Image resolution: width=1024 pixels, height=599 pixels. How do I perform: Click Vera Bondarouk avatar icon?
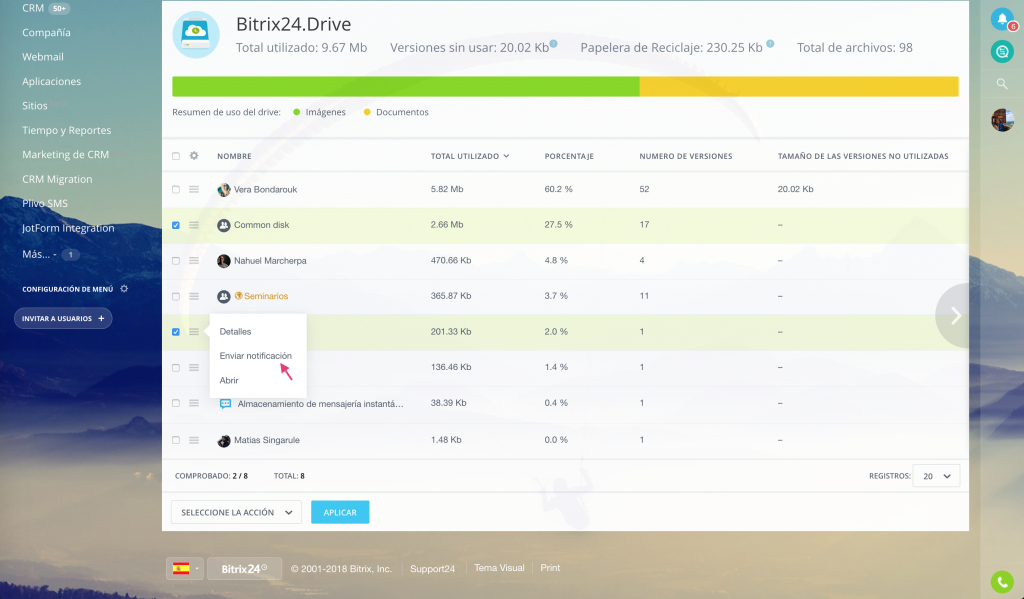(x=223, y=189)
